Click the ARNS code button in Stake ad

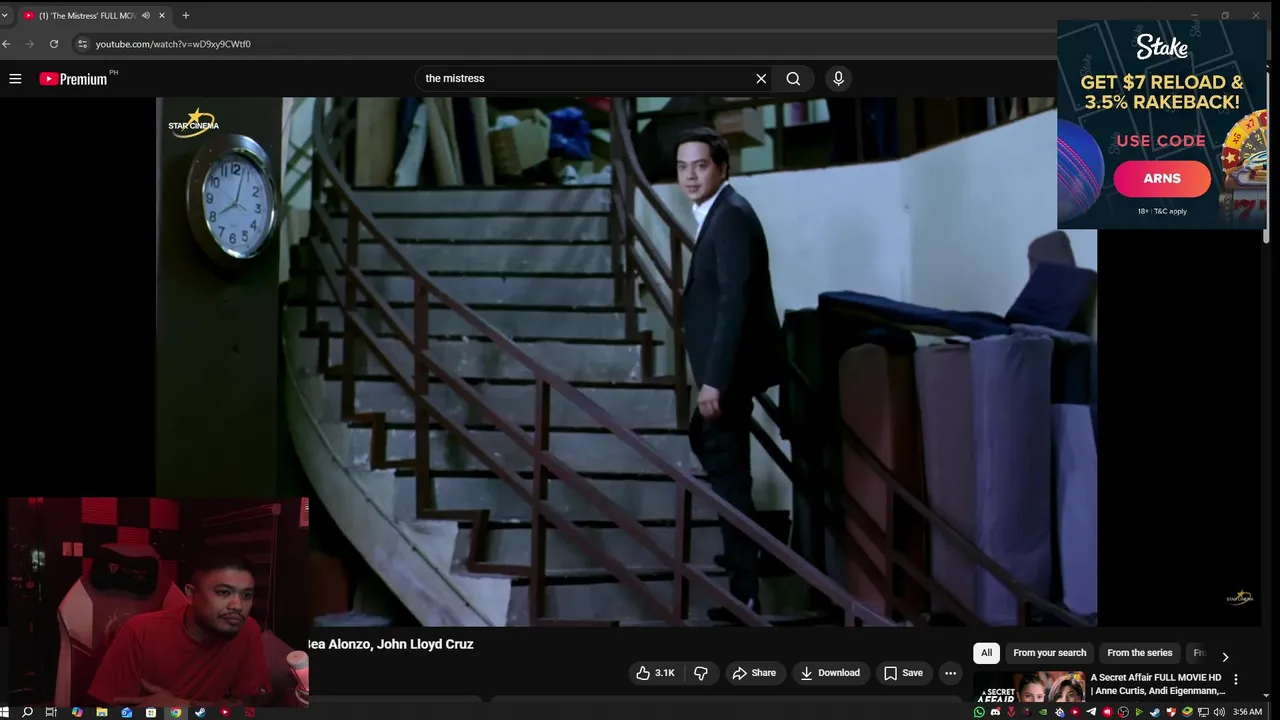click(x=1162, y=178)
